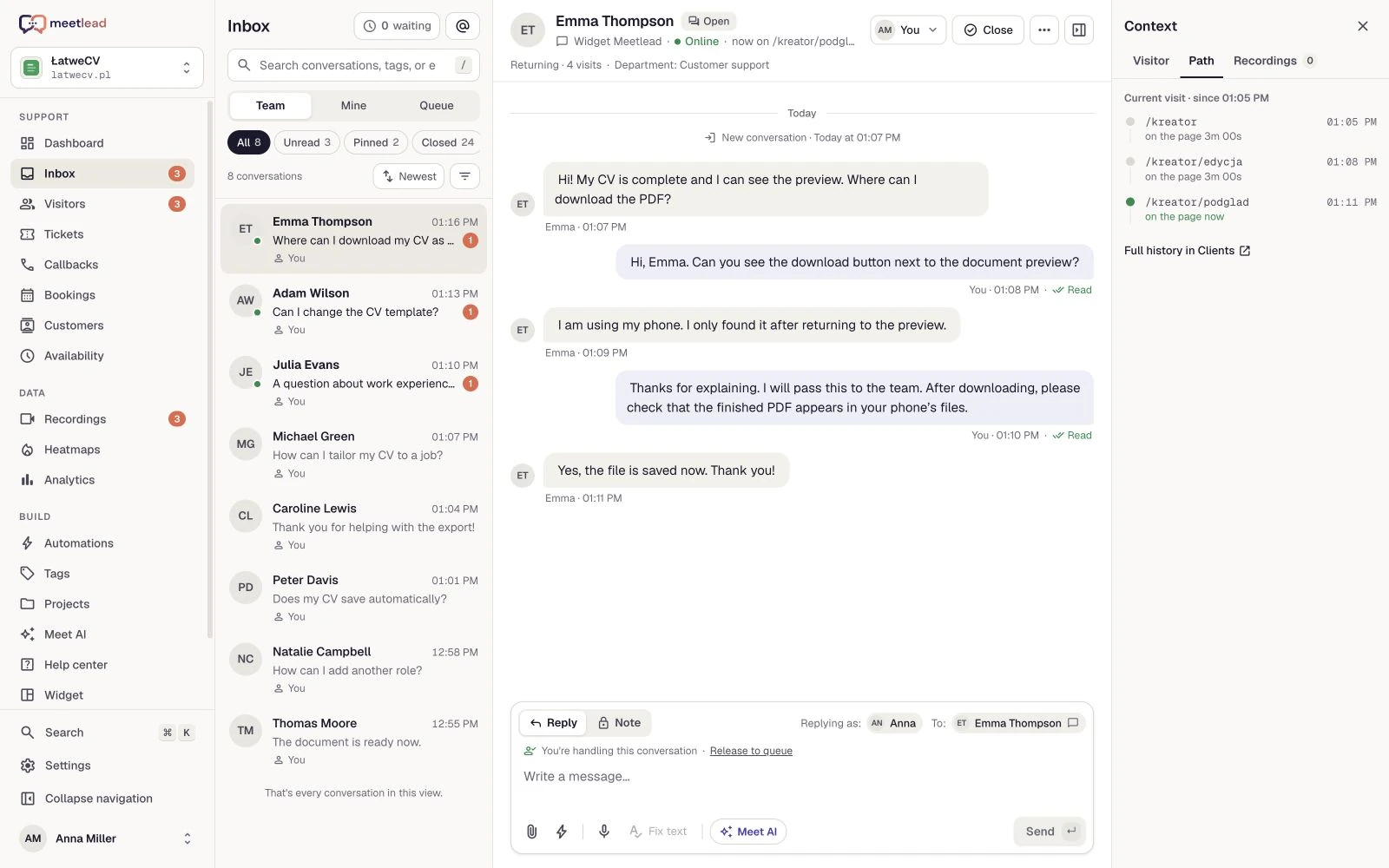Show Closed 24 conversations
The width and height of the screenshot is (1389, 868).
point(447,142)
